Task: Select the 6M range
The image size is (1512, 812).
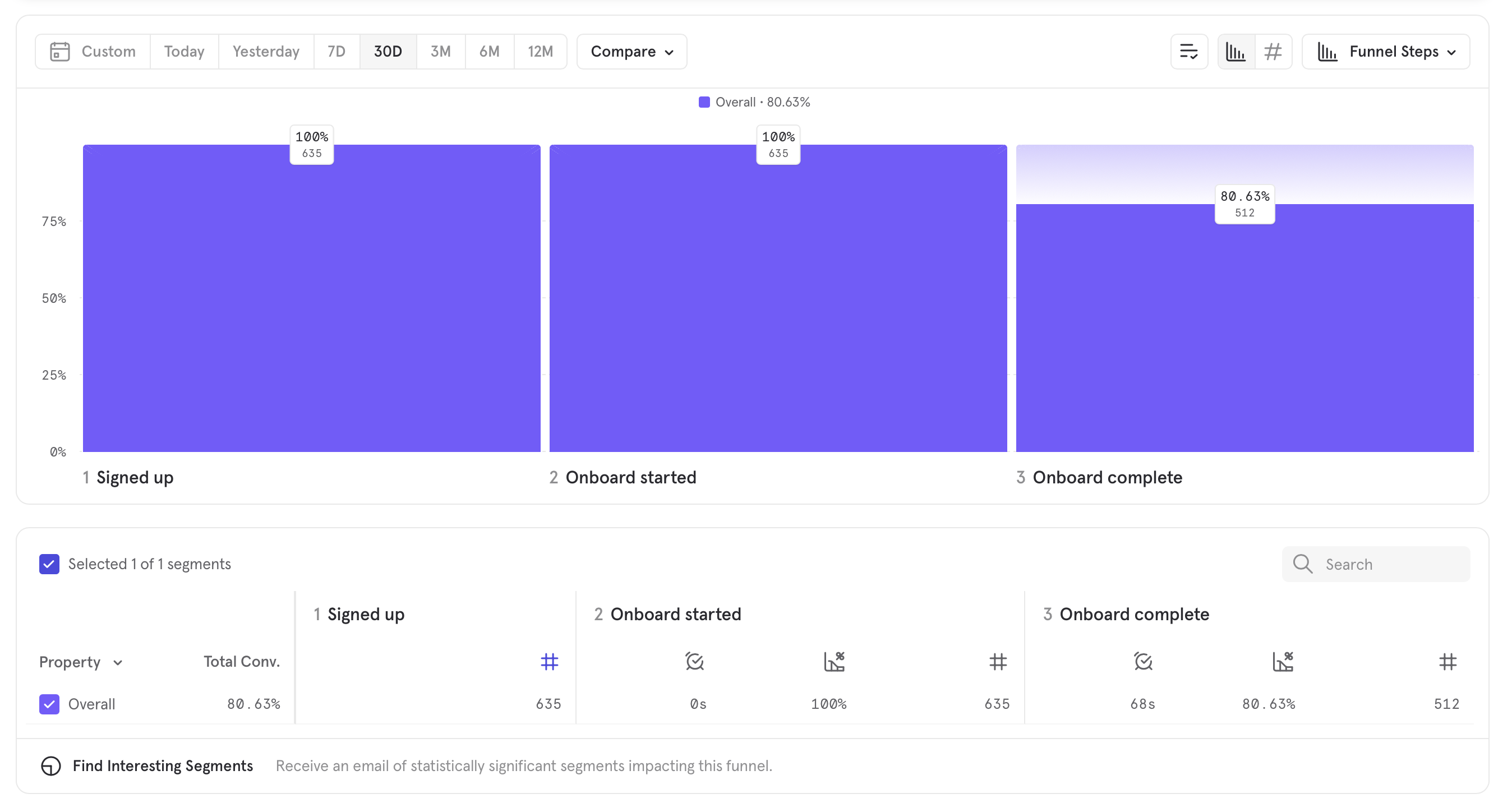Action: click(x=490, y=52)
